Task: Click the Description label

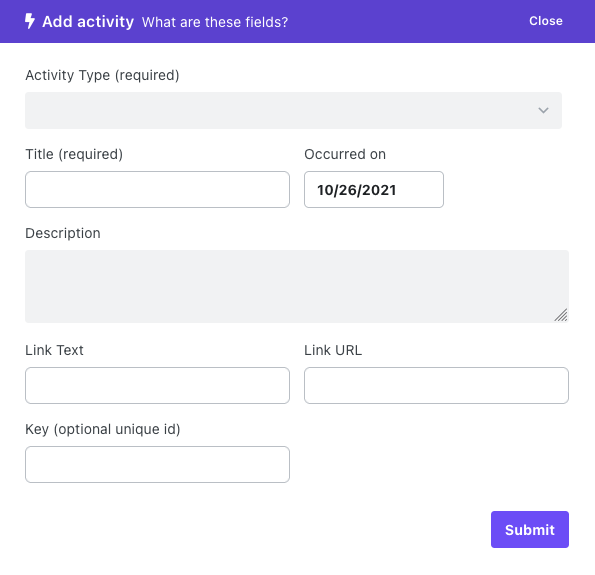Action: [63, 233]
